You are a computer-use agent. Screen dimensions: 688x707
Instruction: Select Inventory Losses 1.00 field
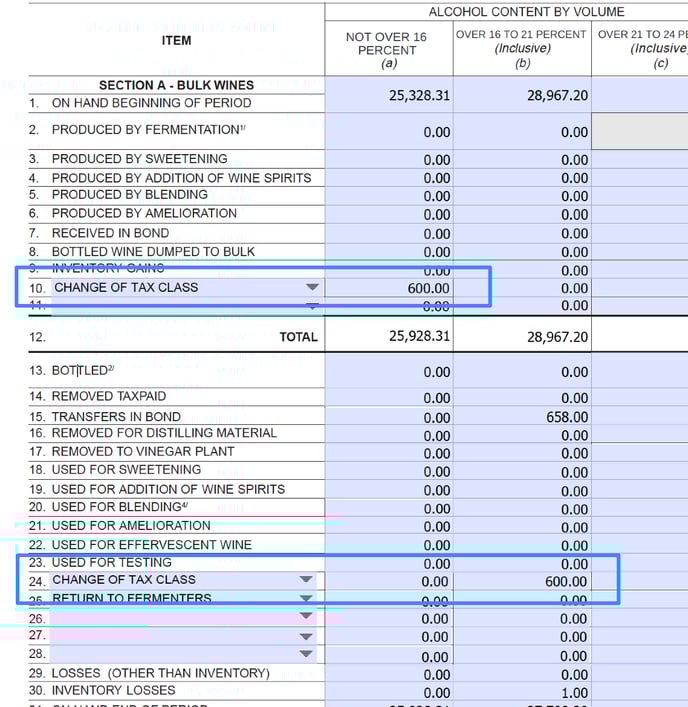click(x=522, y=692)
